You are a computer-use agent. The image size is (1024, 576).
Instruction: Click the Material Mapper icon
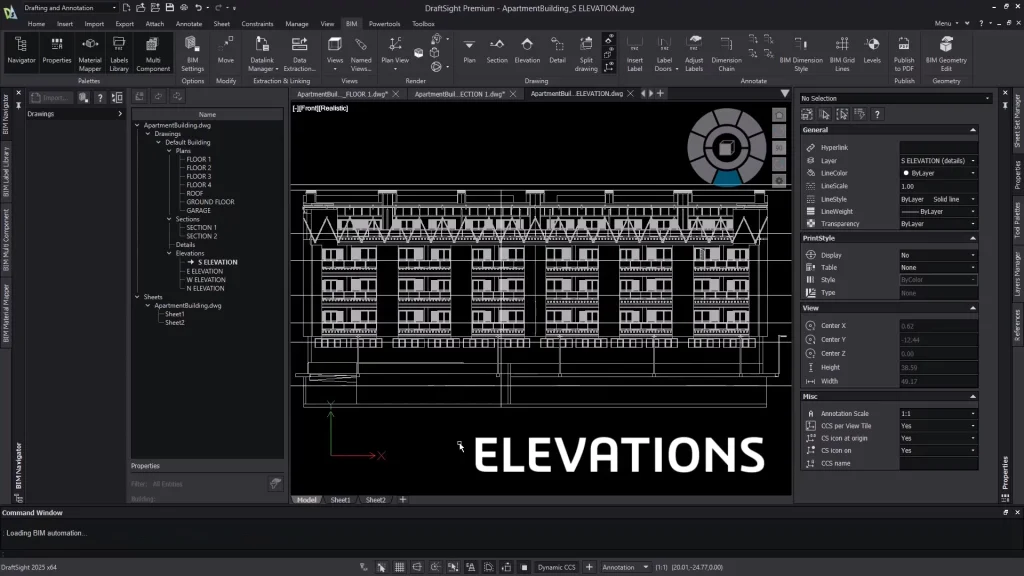click(90, 49)
